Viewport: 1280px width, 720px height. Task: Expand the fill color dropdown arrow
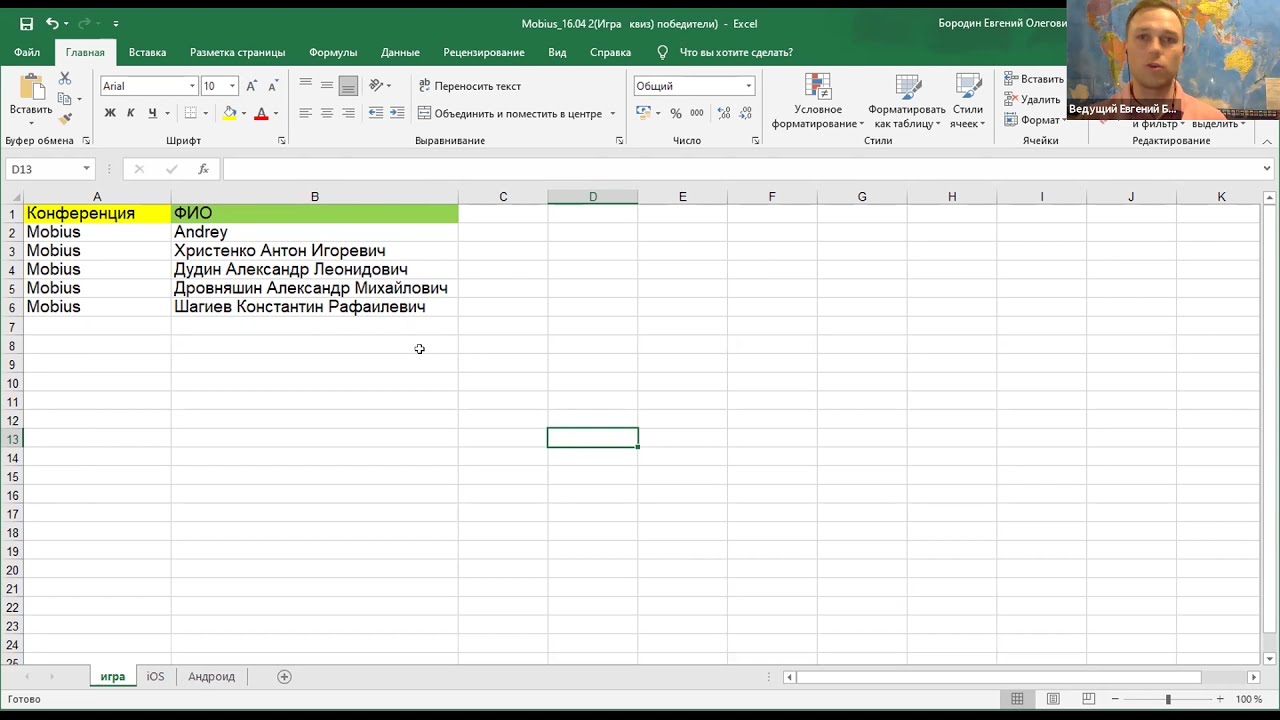tap(243, 114)
